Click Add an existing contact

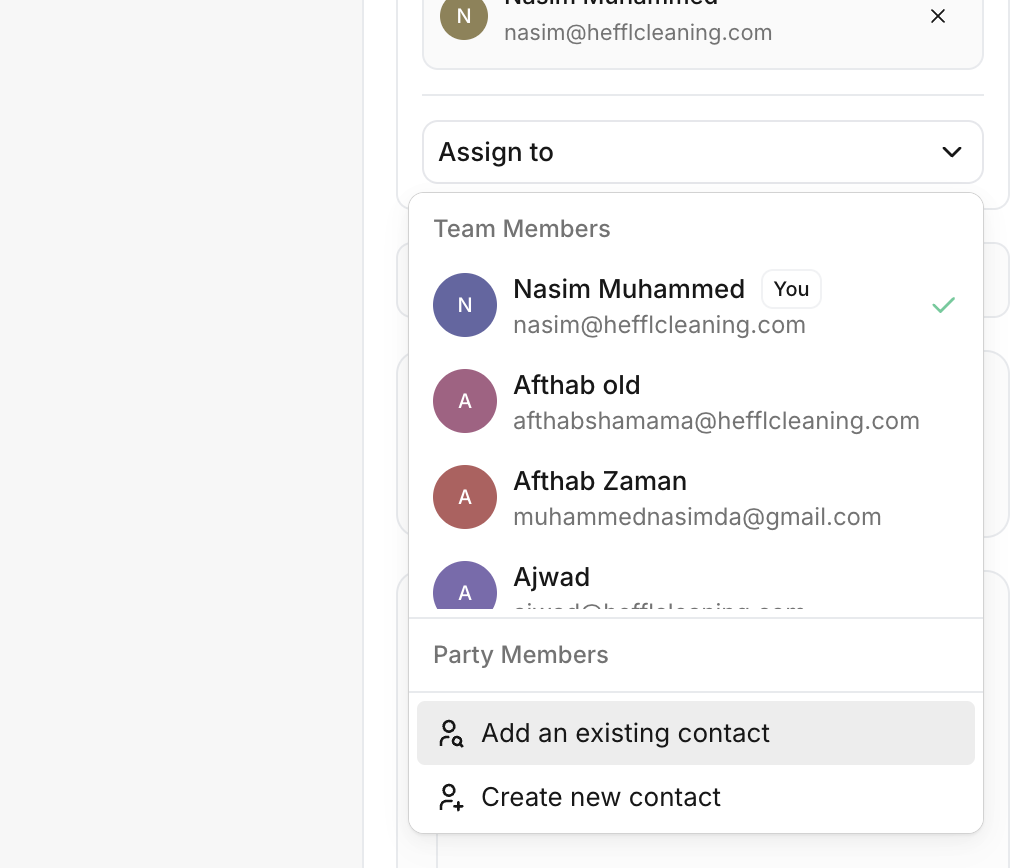tap(625, 733)
